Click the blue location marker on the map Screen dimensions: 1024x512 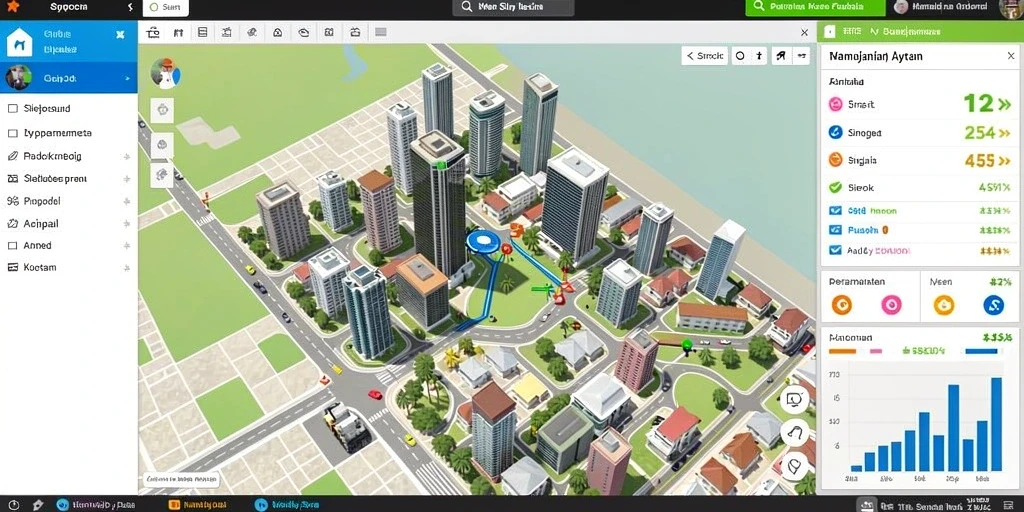click(x=483, y=240)
